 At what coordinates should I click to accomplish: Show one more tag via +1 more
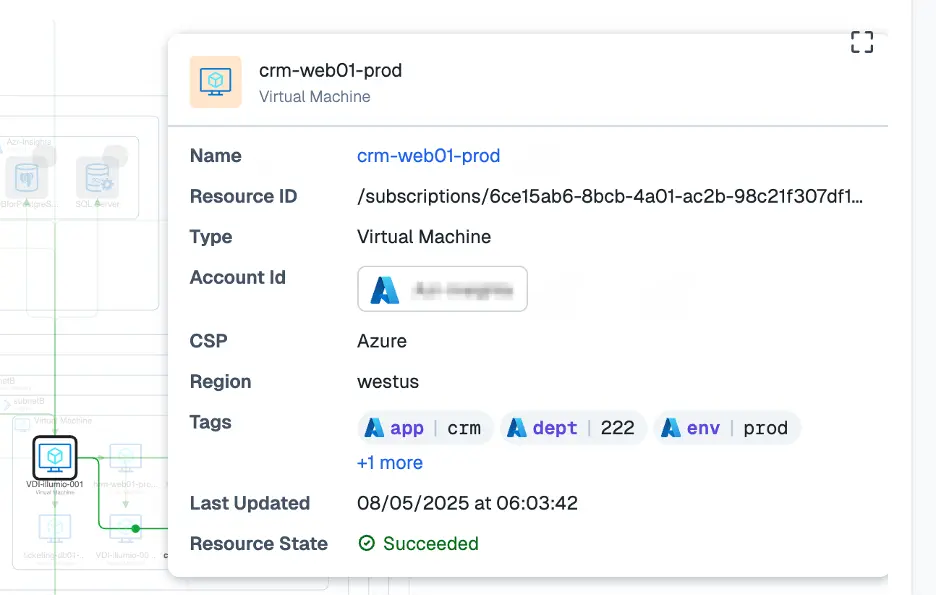[x=390, y=462]
